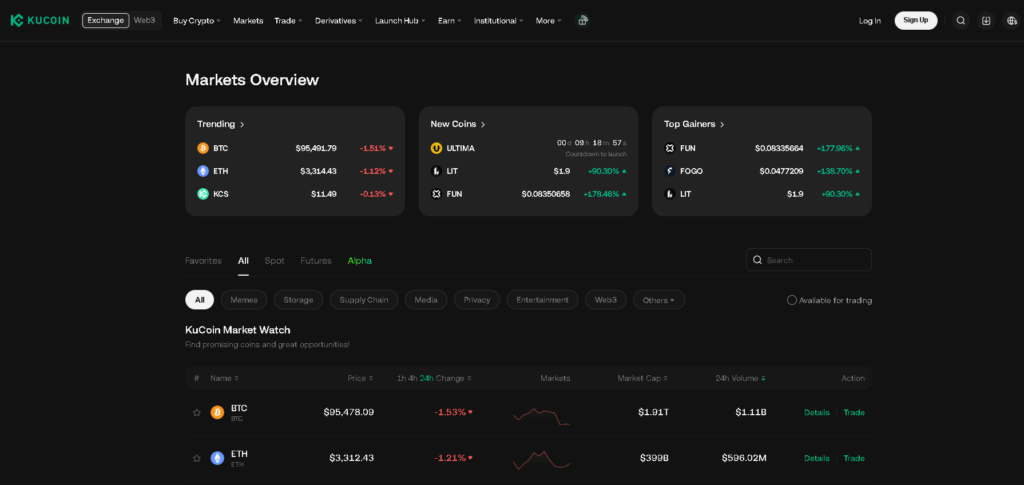Sort the table by Name
1024x485 pixels.
point(224,379)
